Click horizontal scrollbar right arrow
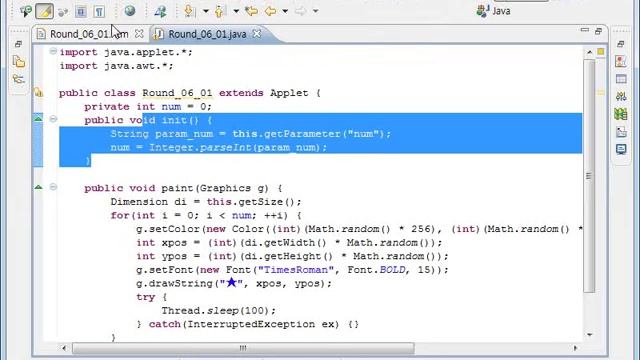 click(x=575, y=348)
